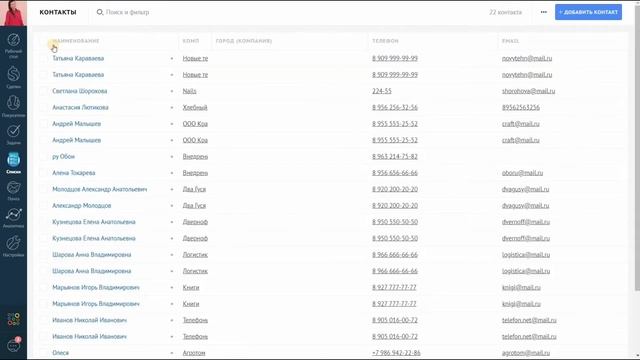The height and width of the screenshot is (360, 640).
Task: Click the search magnifier icon
Action: pyautogui.click(x=100, y=12)
